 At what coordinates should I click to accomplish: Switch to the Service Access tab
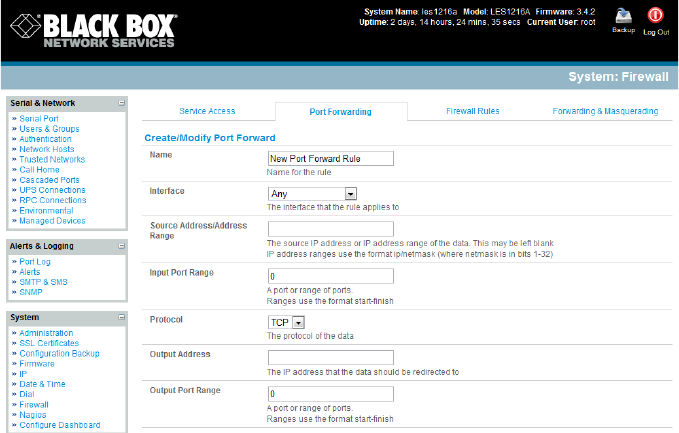click(207, 111)
